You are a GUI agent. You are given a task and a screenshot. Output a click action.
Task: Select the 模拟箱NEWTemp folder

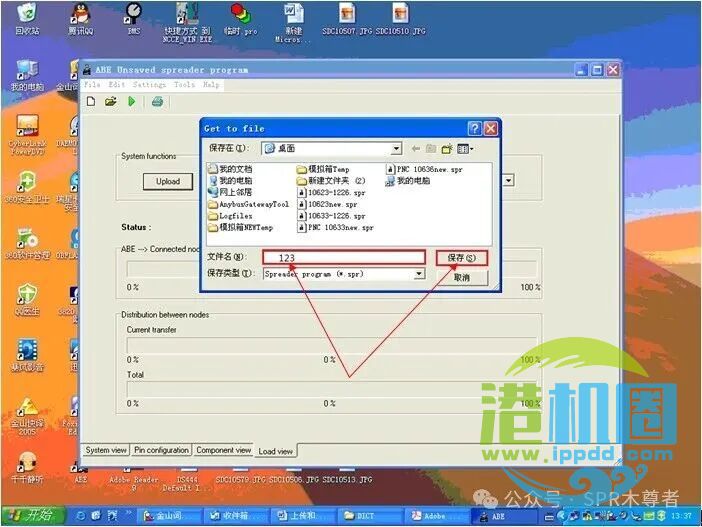(x=240, y=227)
